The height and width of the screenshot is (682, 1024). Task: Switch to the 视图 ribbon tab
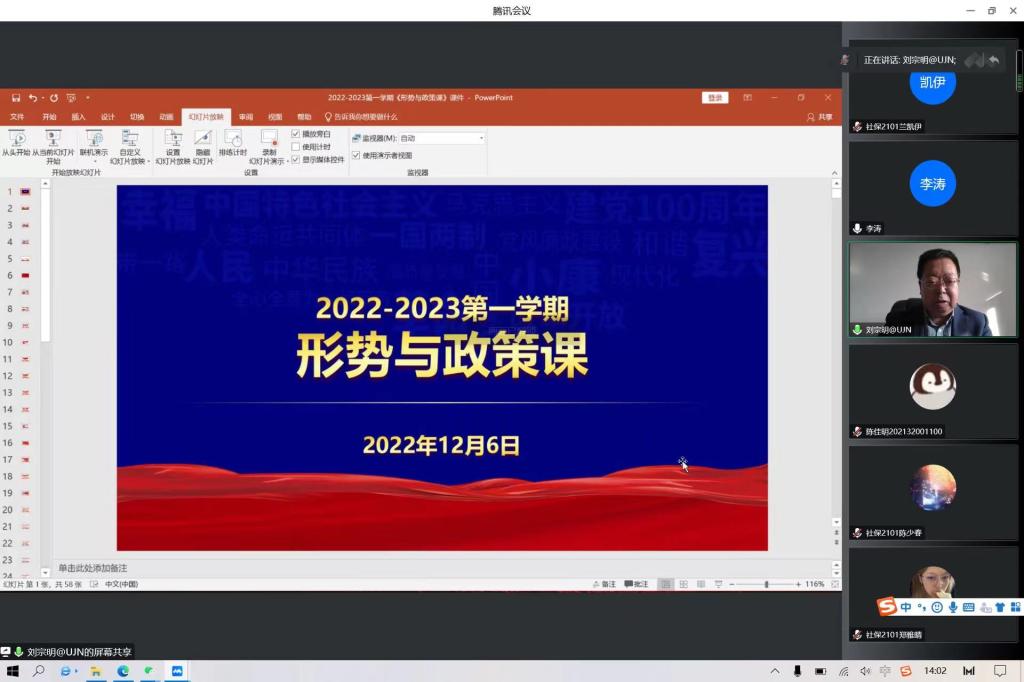click(275, 117)
